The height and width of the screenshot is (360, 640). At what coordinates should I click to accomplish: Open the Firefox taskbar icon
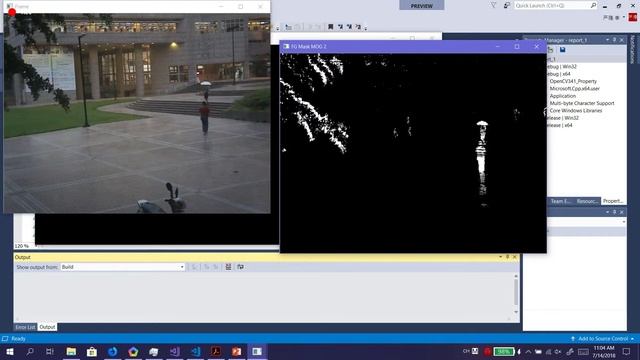pos(113,351)
